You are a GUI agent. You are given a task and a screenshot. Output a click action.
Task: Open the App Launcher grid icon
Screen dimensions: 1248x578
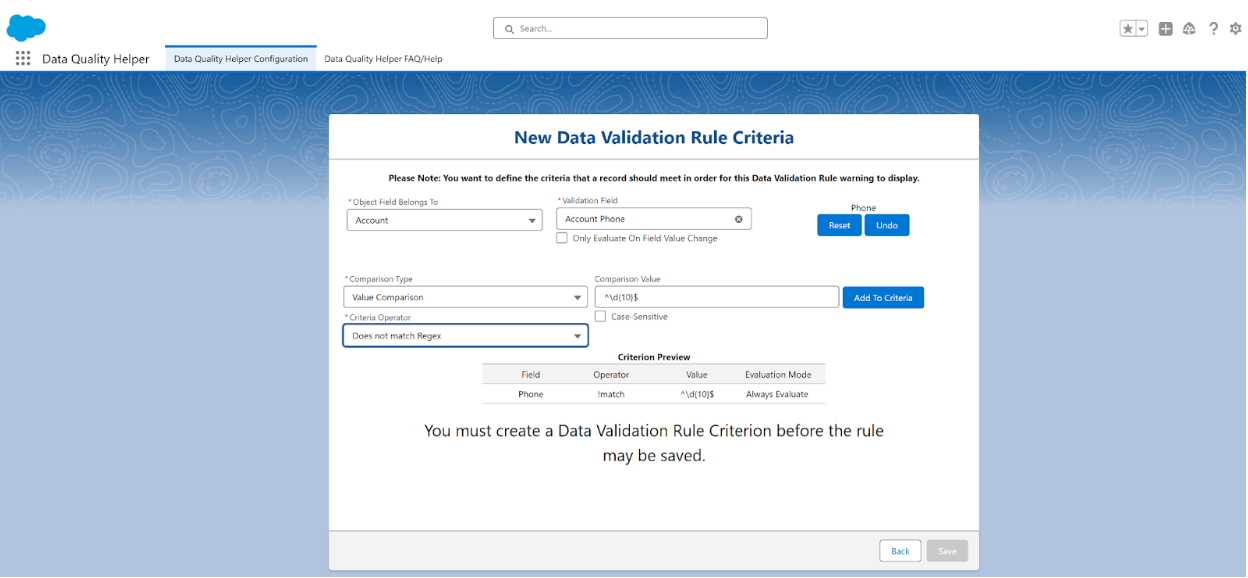pyautogui.click(x=23, y=59)
